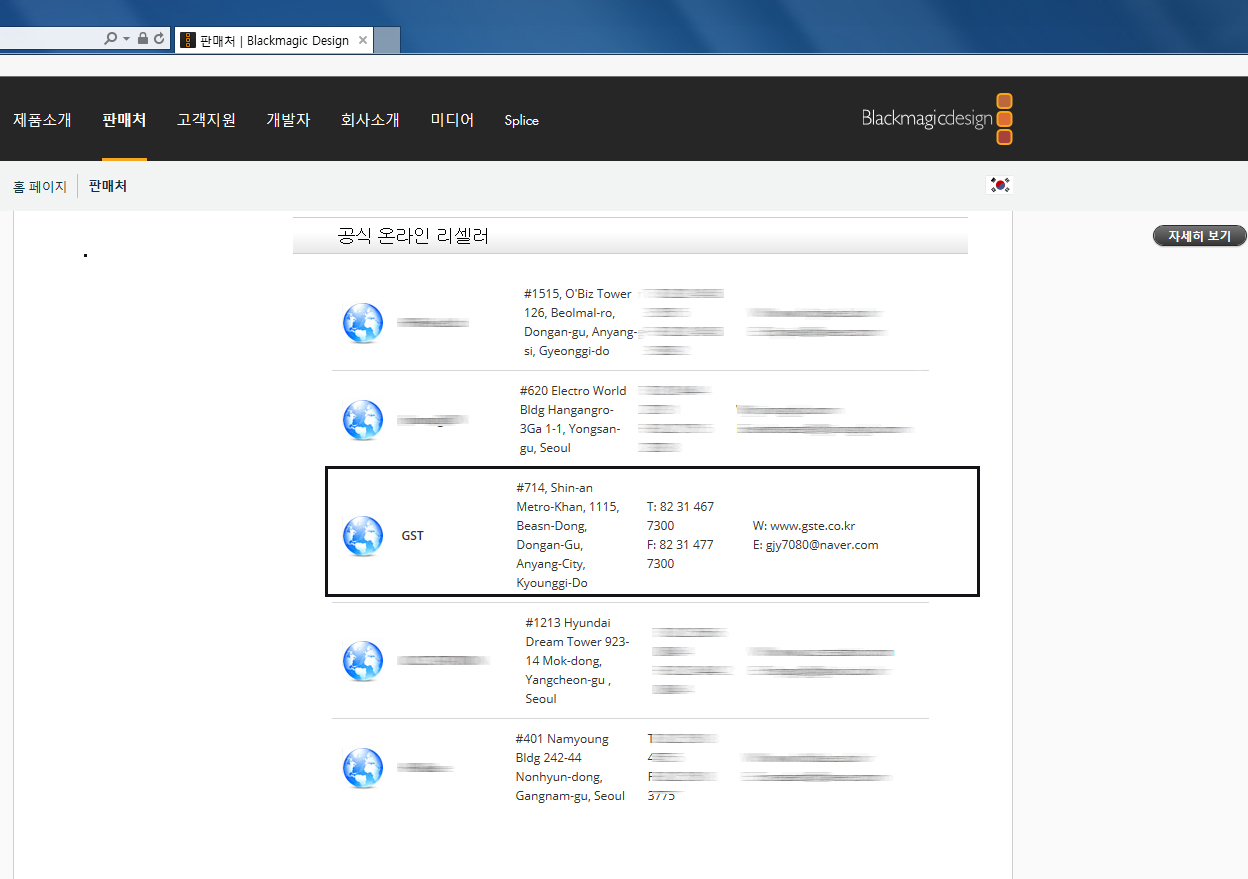
Task: Click the GST reseller name
Action: click(x=413, y=536)
